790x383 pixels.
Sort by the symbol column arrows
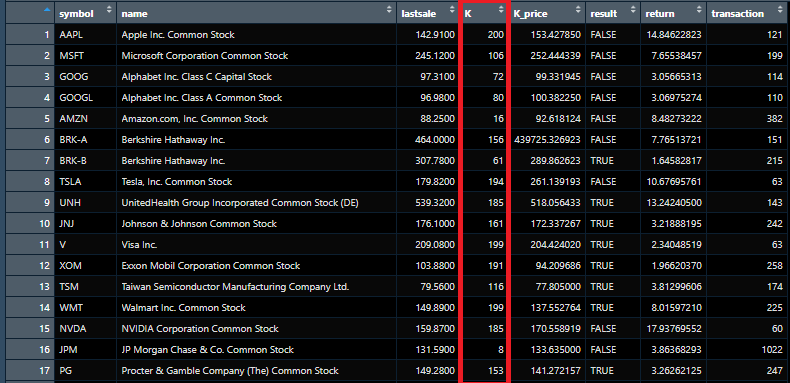109,9
